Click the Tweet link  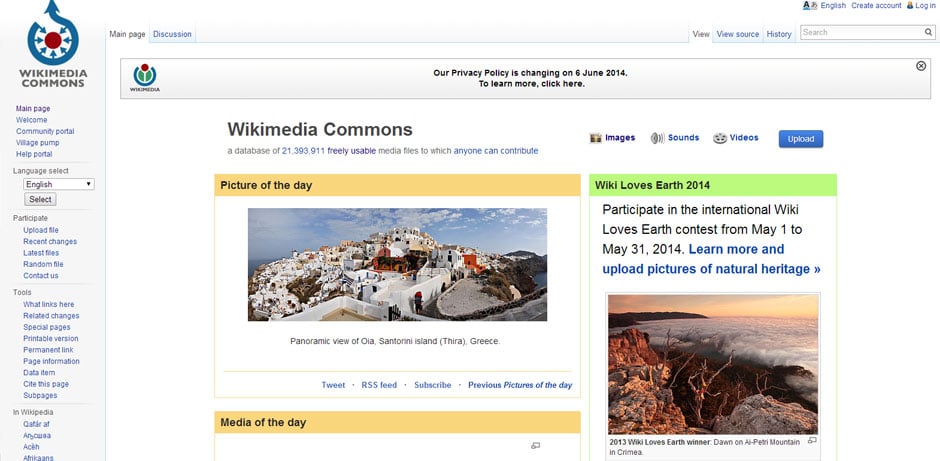[x=333, y=385]
